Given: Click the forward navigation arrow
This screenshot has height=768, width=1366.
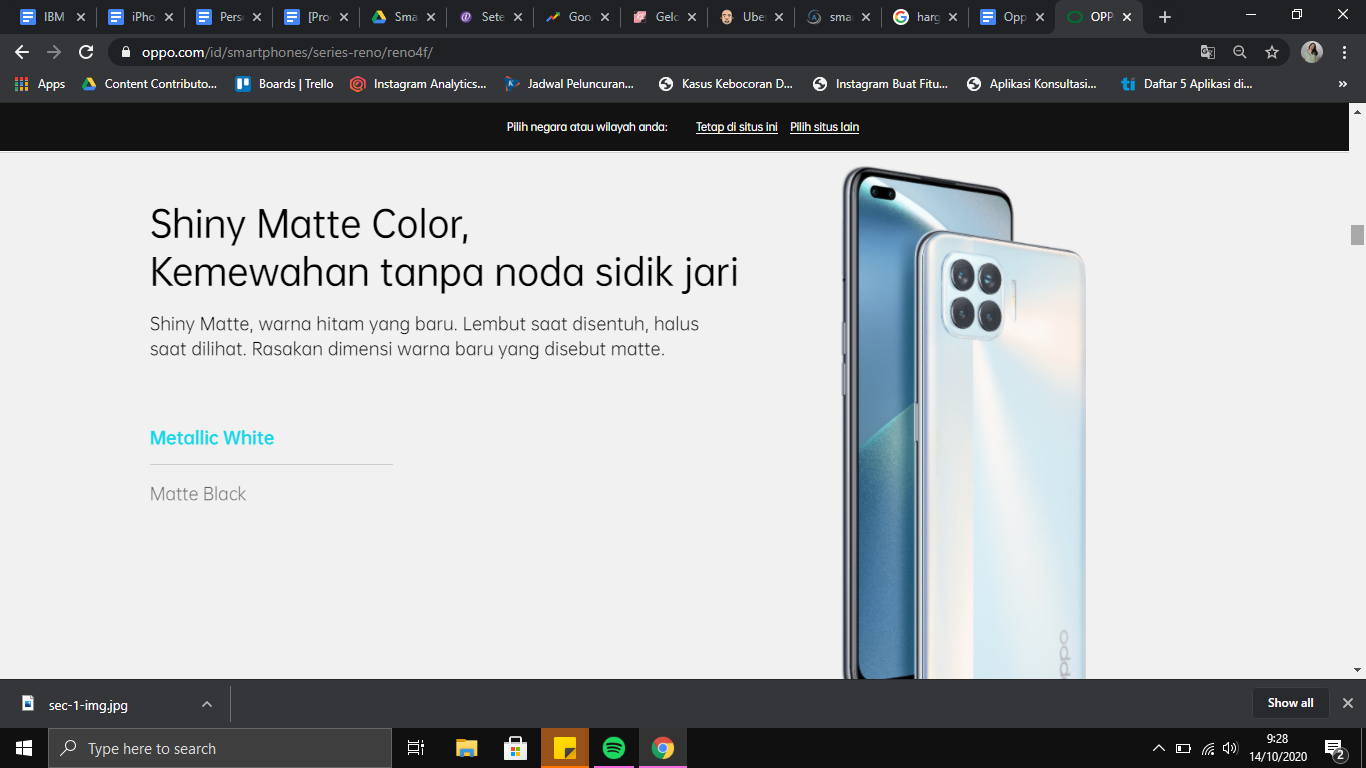Looking at the screenshot, I should [x=54, y=52].
